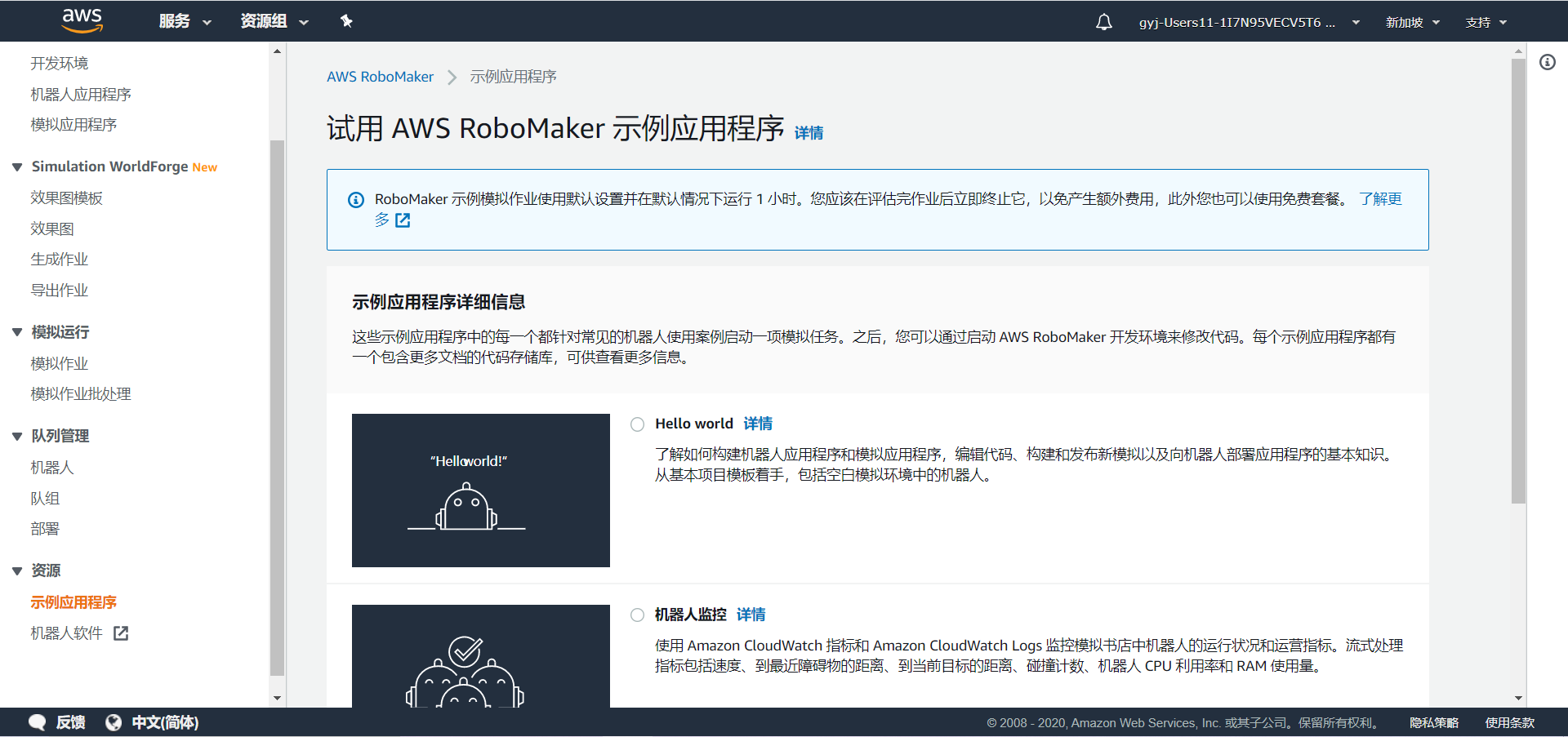
Task: Collapse the 队列管理 section
Action: click(17, 437)
